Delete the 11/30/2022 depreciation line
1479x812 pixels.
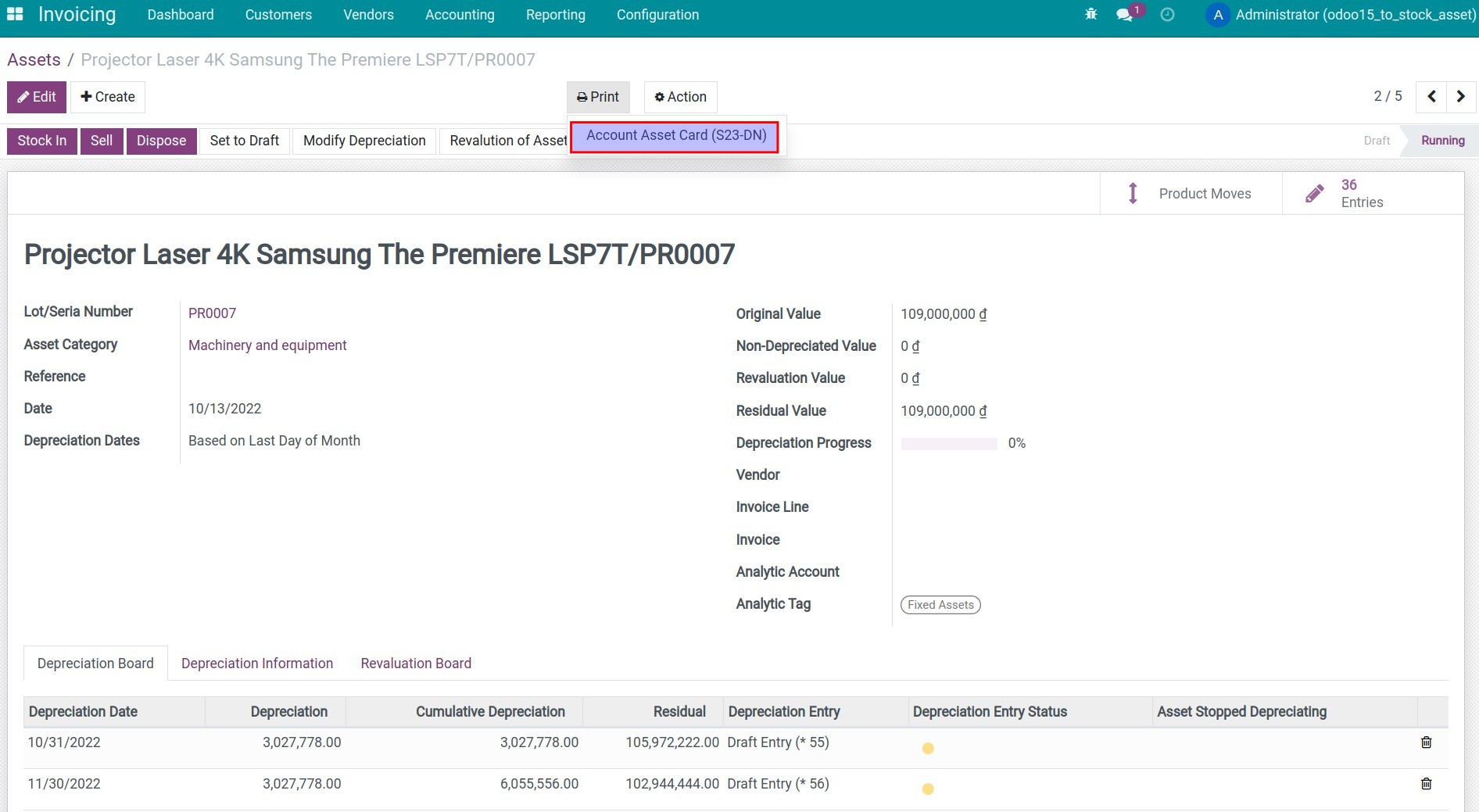[1426, 784]
